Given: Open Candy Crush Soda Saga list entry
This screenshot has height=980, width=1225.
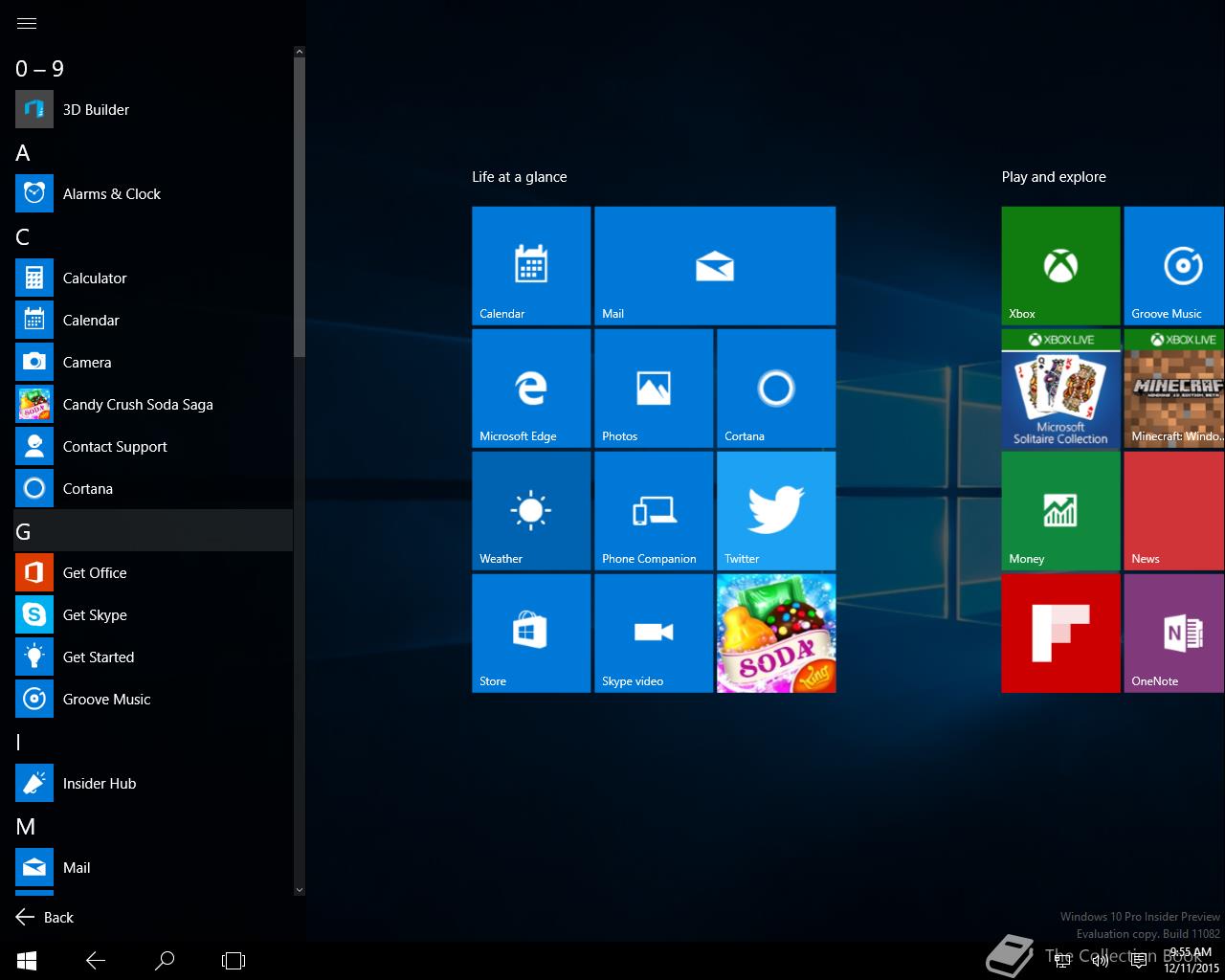Looking at the screenshot, I should [153, 404].
